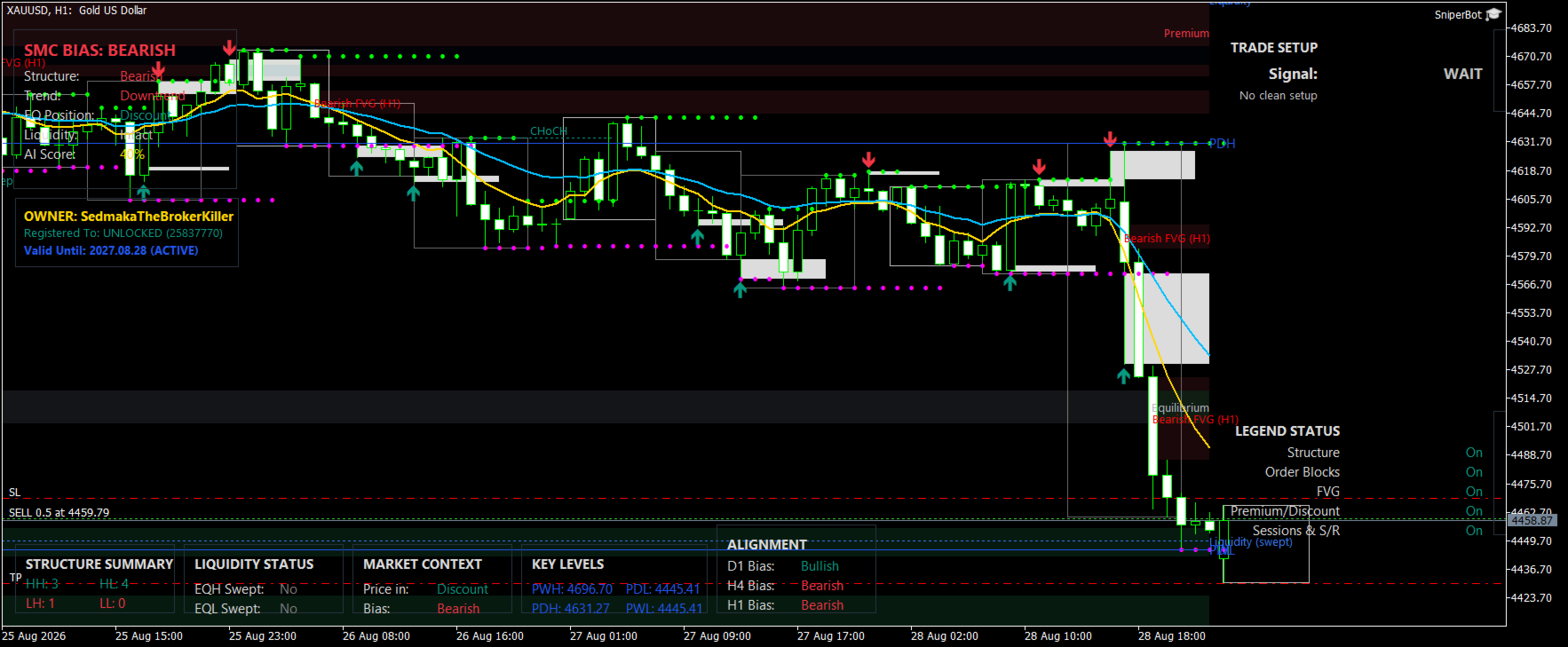Click red sell arrow above SMC BIAS heading
This screenshot has width=1568, height=647.
click(x=229, y=48)
